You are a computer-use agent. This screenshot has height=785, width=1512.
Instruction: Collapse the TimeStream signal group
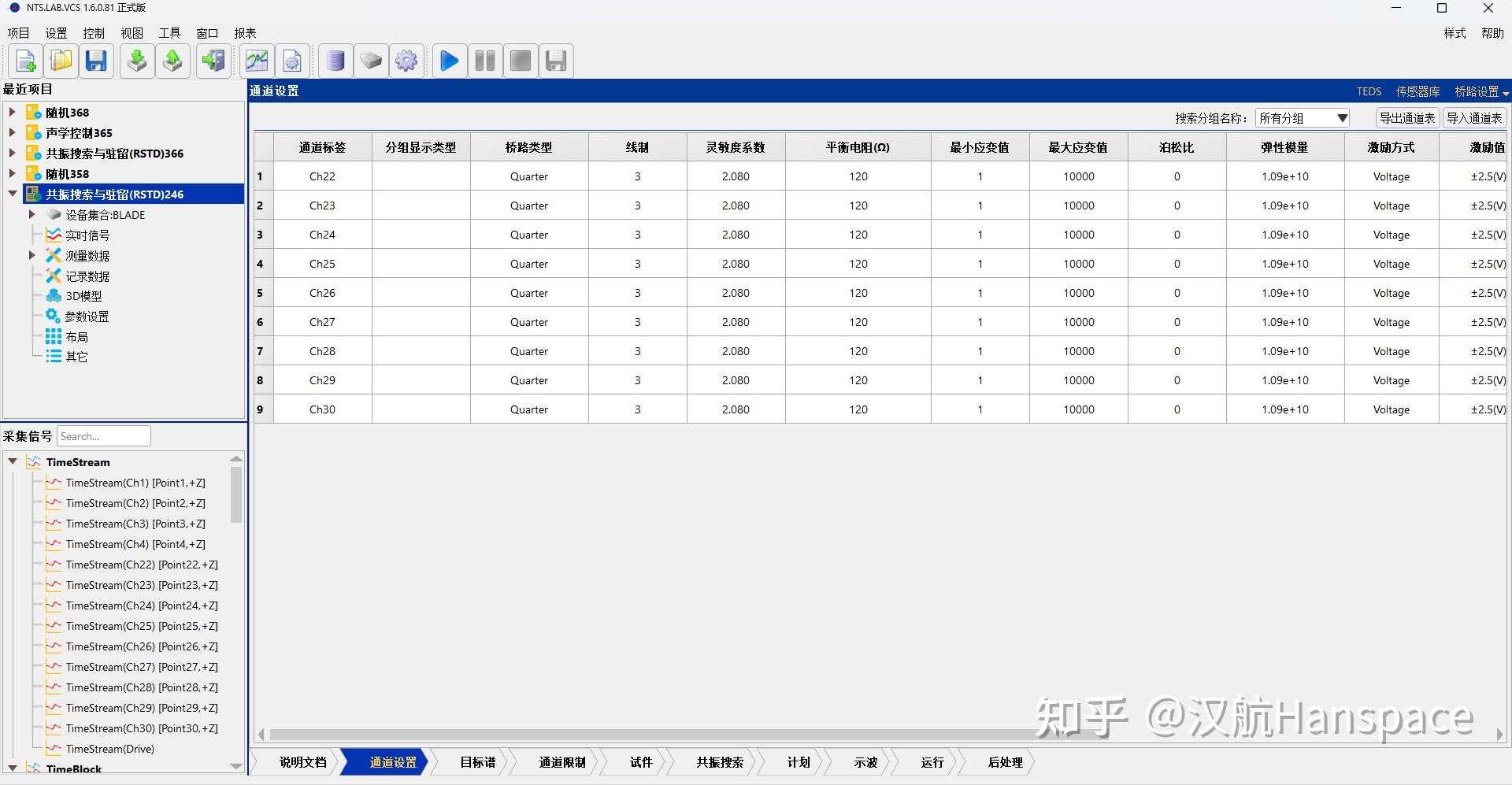[12, 461]
